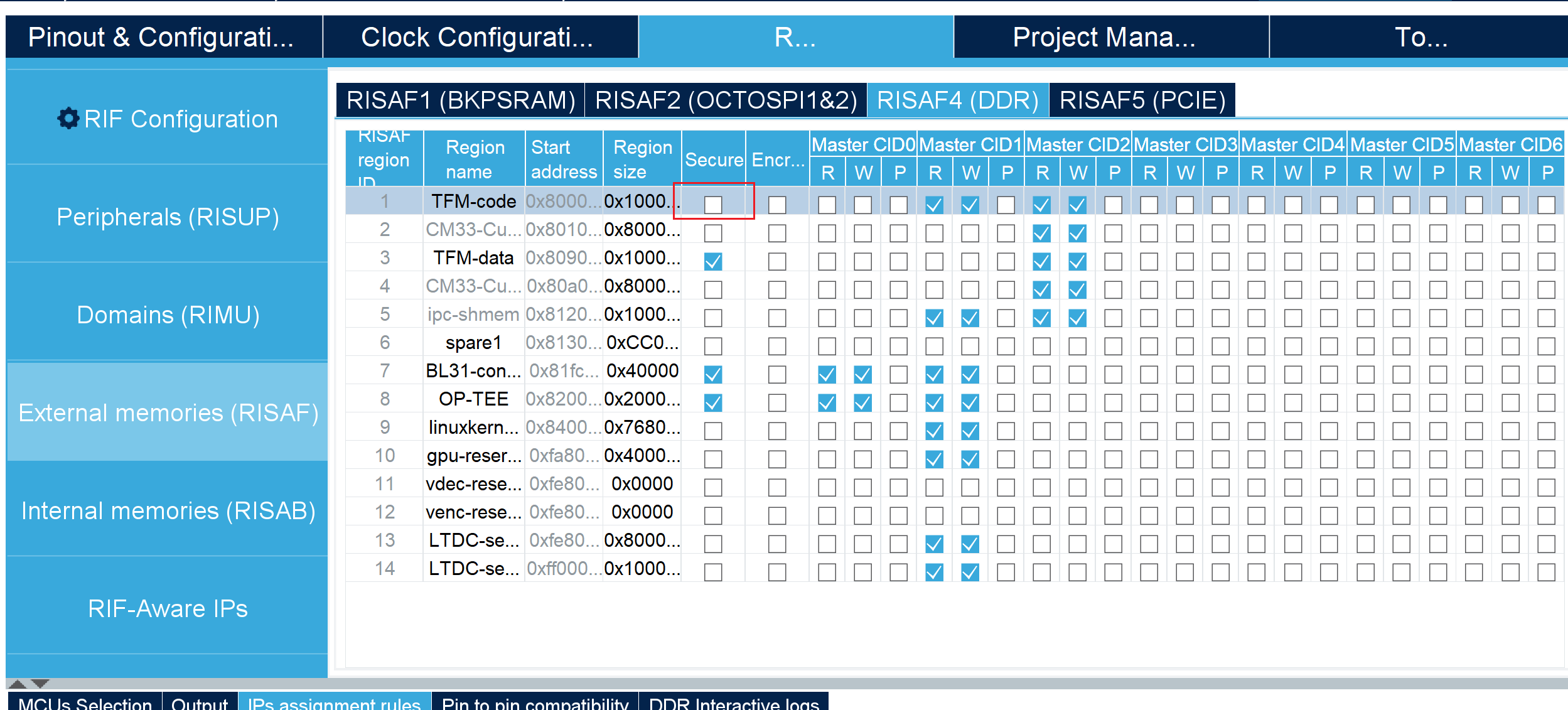Click the RIF Configuration gear icon
1568x710 pixels.
click(x=68, y=118)
